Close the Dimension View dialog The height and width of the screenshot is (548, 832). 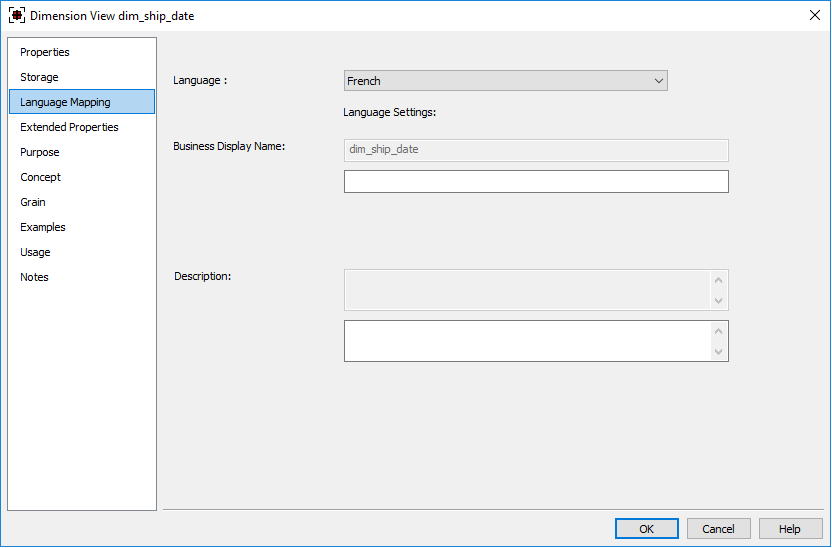[x=814, y=15]
